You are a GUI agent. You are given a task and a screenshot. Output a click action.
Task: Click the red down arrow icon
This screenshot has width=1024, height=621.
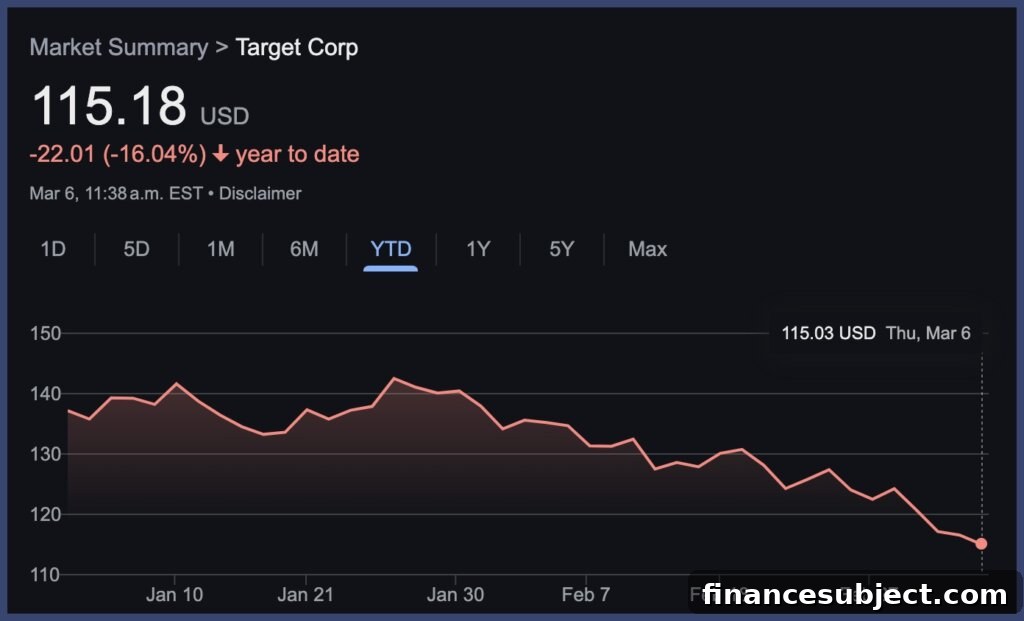tap(221, 154)
